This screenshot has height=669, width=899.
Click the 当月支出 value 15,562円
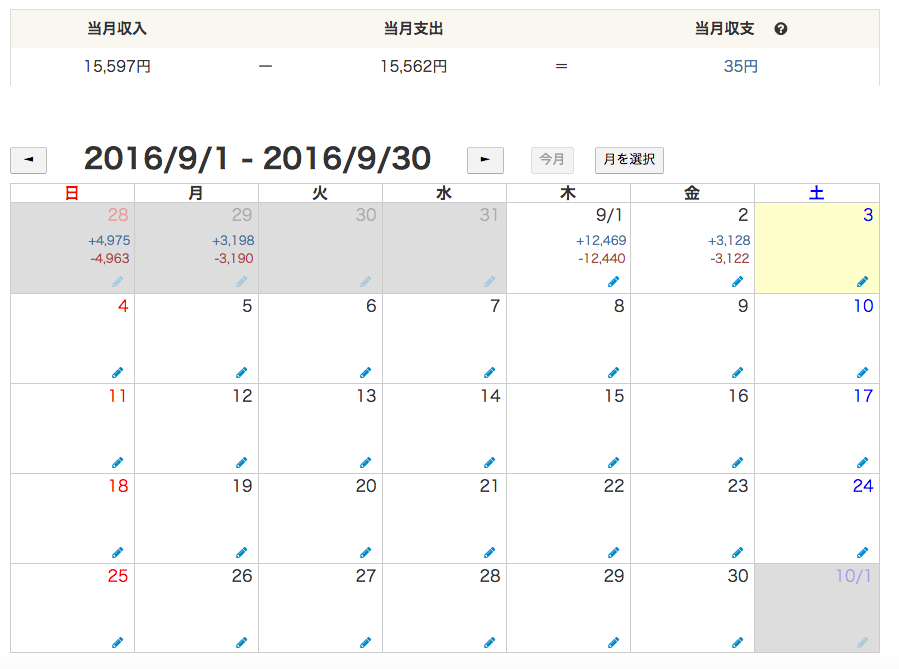[x=413, y=66]
